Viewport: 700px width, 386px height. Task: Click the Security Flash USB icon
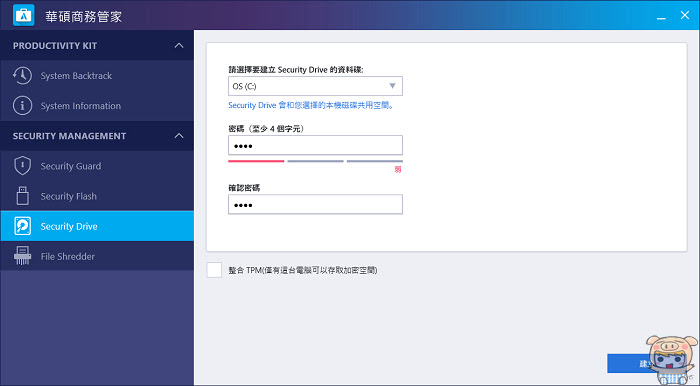click(22, 196)
